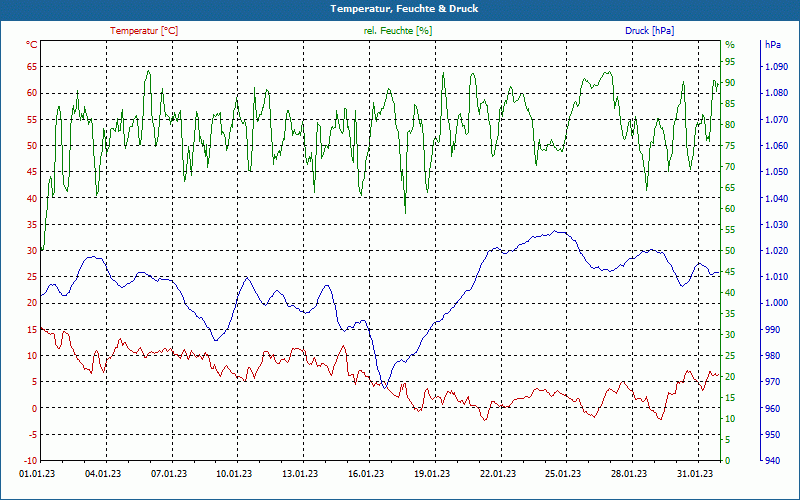Click the date label "22.01.23"
This screenshot has height=500, width=800.
point(497,473)
